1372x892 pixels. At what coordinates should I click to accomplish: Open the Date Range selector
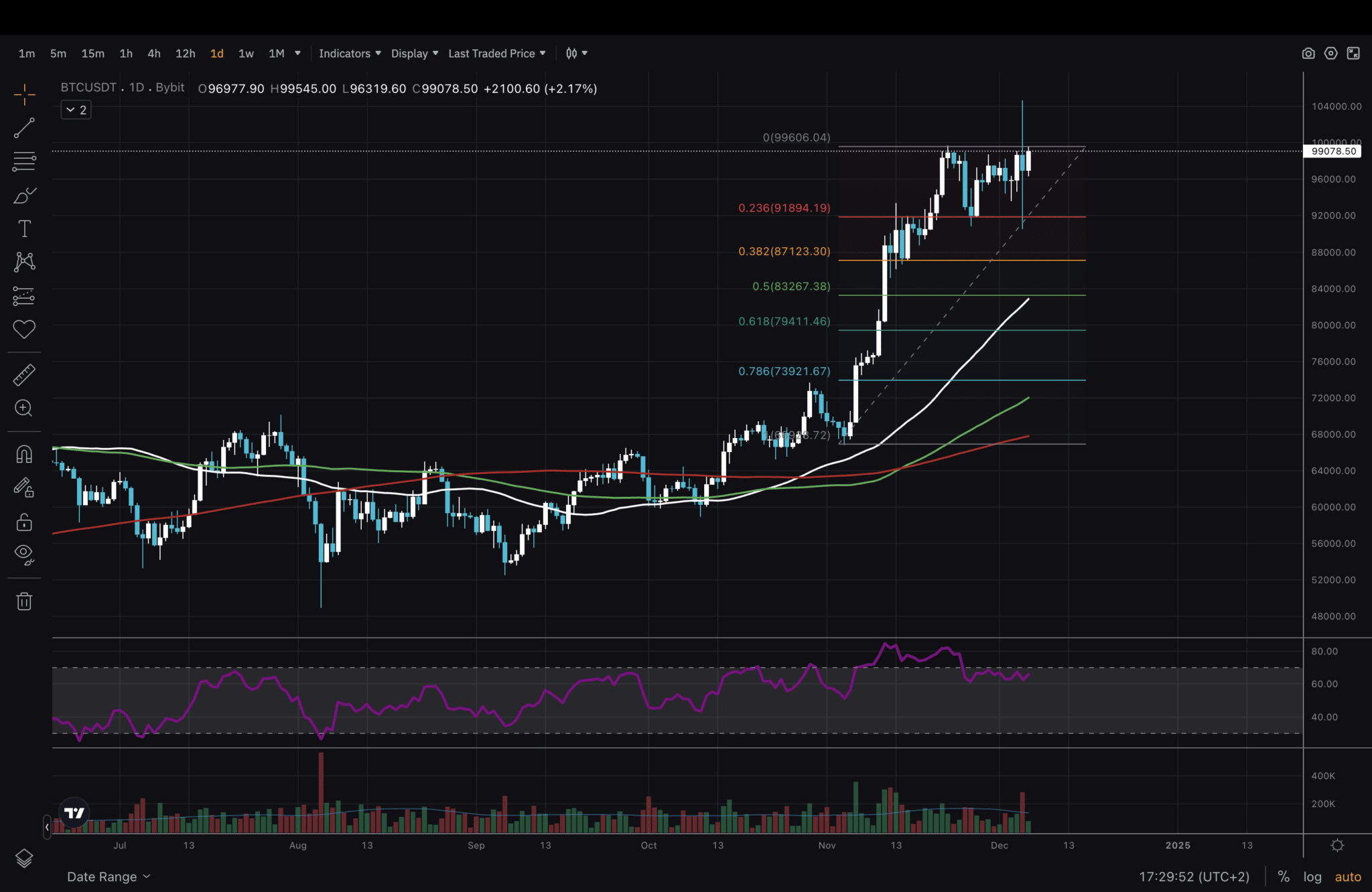109,877
